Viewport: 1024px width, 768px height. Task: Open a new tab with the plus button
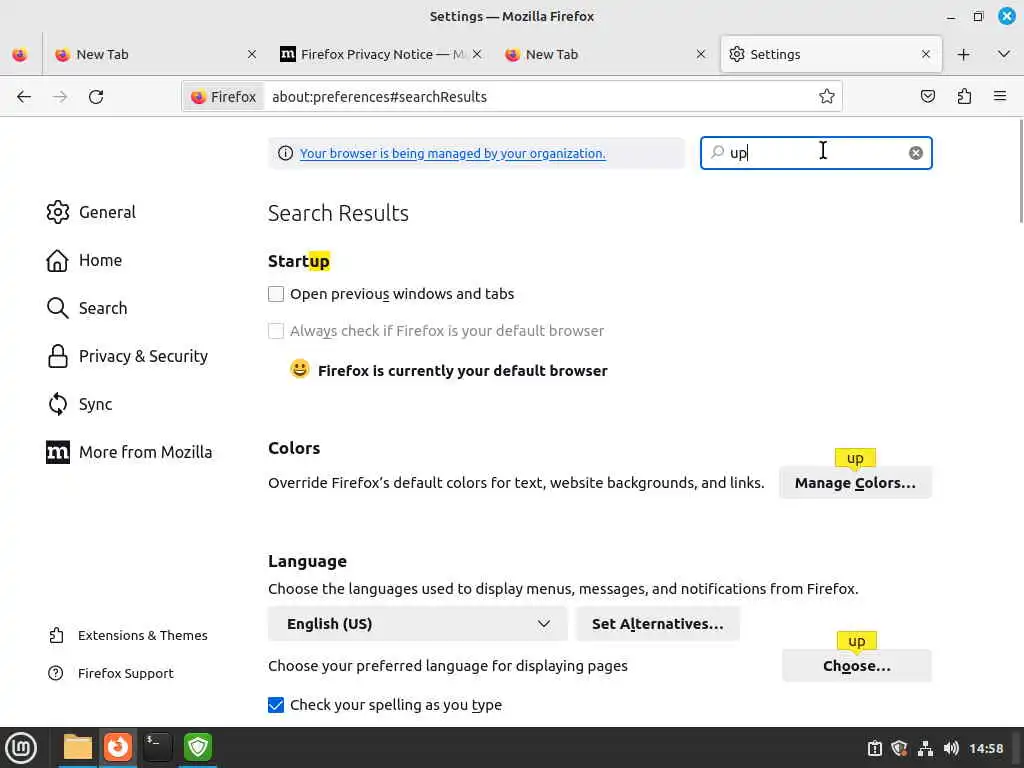tap(963, 55)
